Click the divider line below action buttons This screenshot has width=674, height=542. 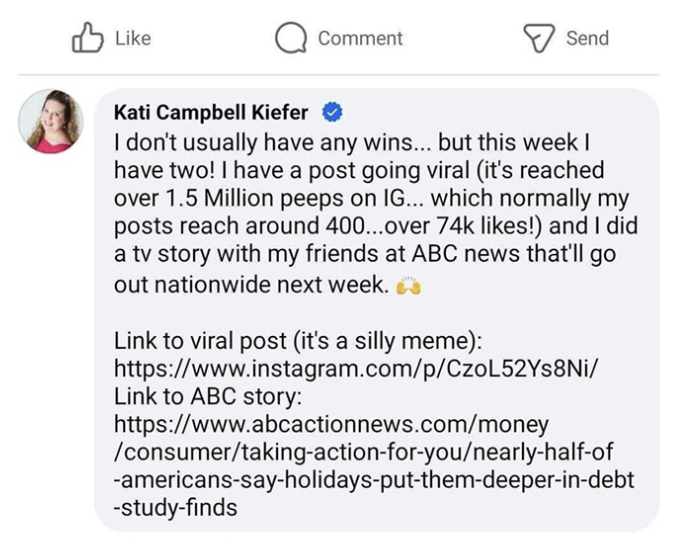tap(337, 74)
